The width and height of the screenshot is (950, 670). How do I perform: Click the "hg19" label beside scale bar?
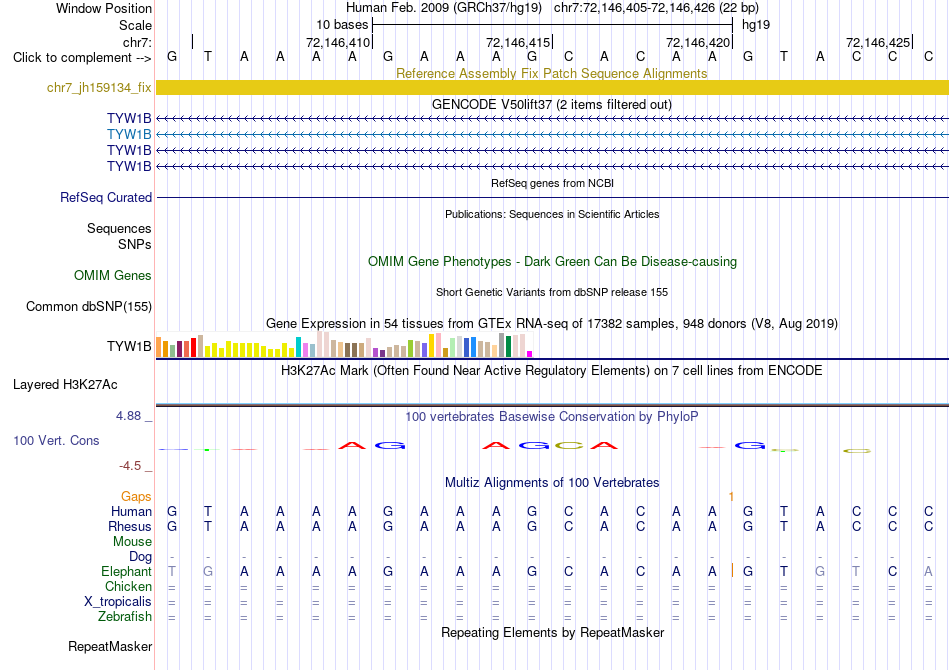756,25
